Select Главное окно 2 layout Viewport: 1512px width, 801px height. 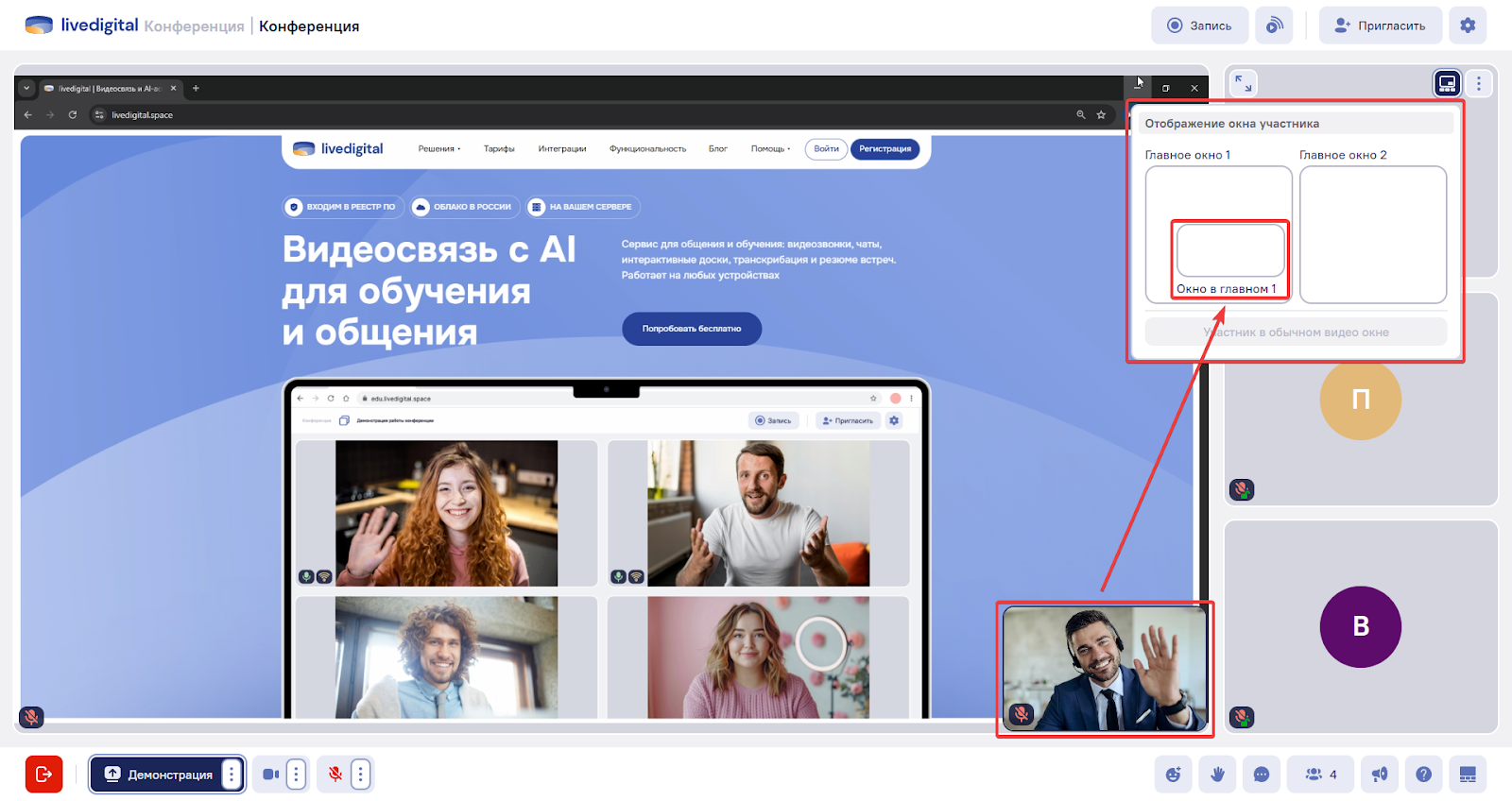[1373, 234]
